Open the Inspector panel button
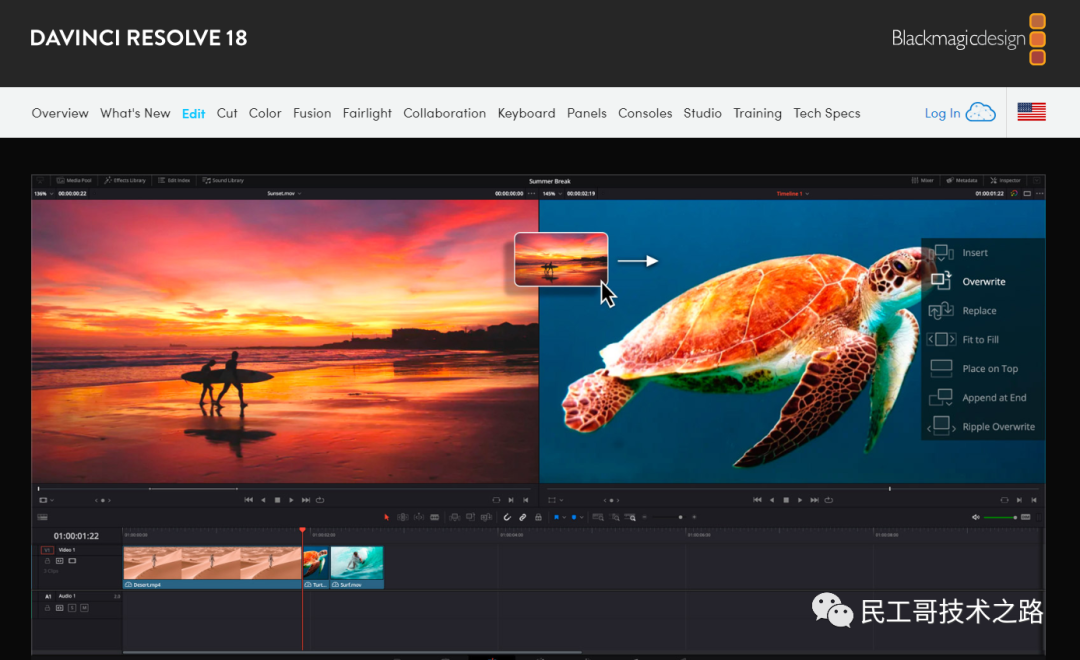The width and height of the screenshot is (1080, 660). 1006,181
